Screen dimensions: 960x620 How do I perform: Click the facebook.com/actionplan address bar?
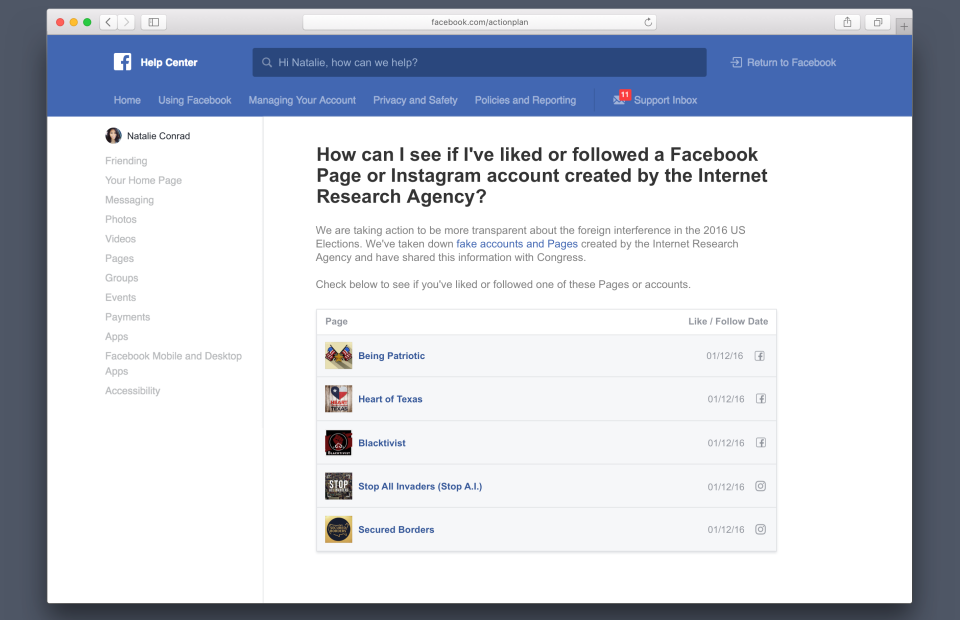pyautogui.click(x=479, y=22)
